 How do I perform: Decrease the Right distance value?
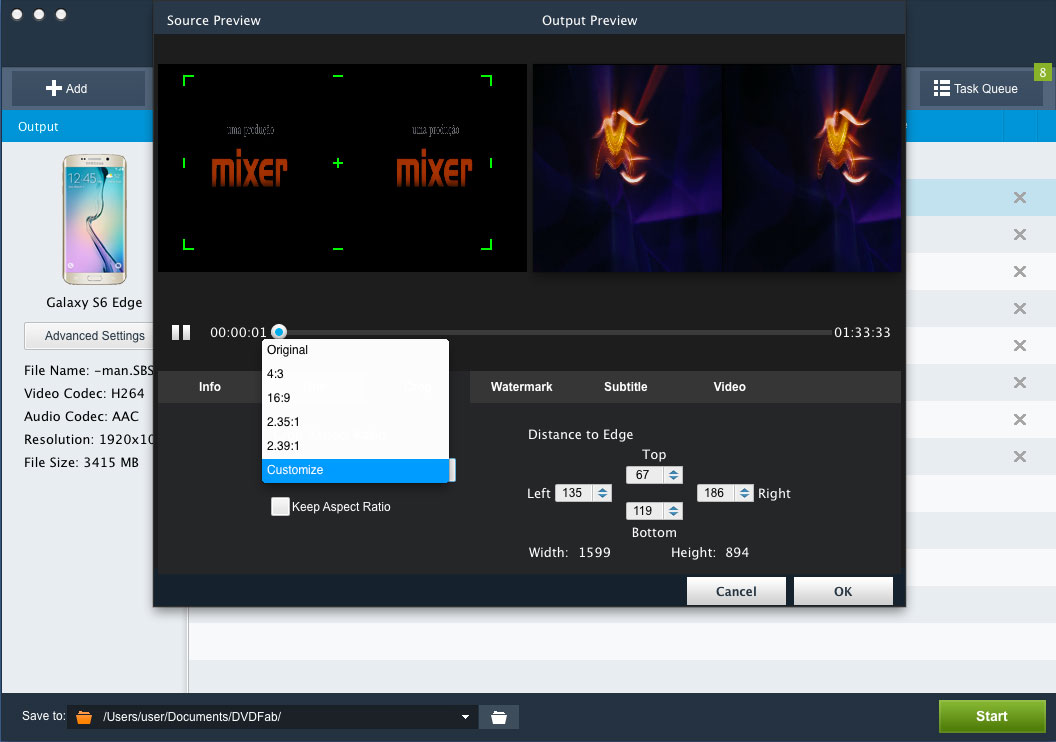coord(744,496)
